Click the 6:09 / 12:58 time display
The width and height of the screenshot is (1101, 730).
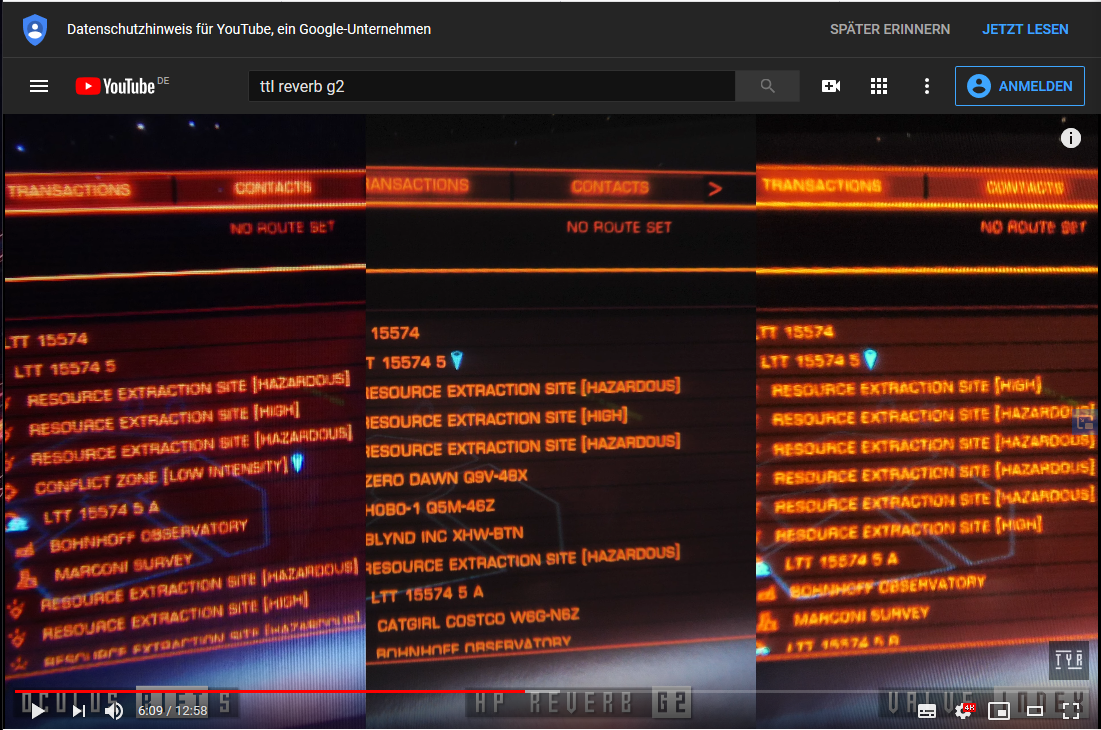point(173,710)
